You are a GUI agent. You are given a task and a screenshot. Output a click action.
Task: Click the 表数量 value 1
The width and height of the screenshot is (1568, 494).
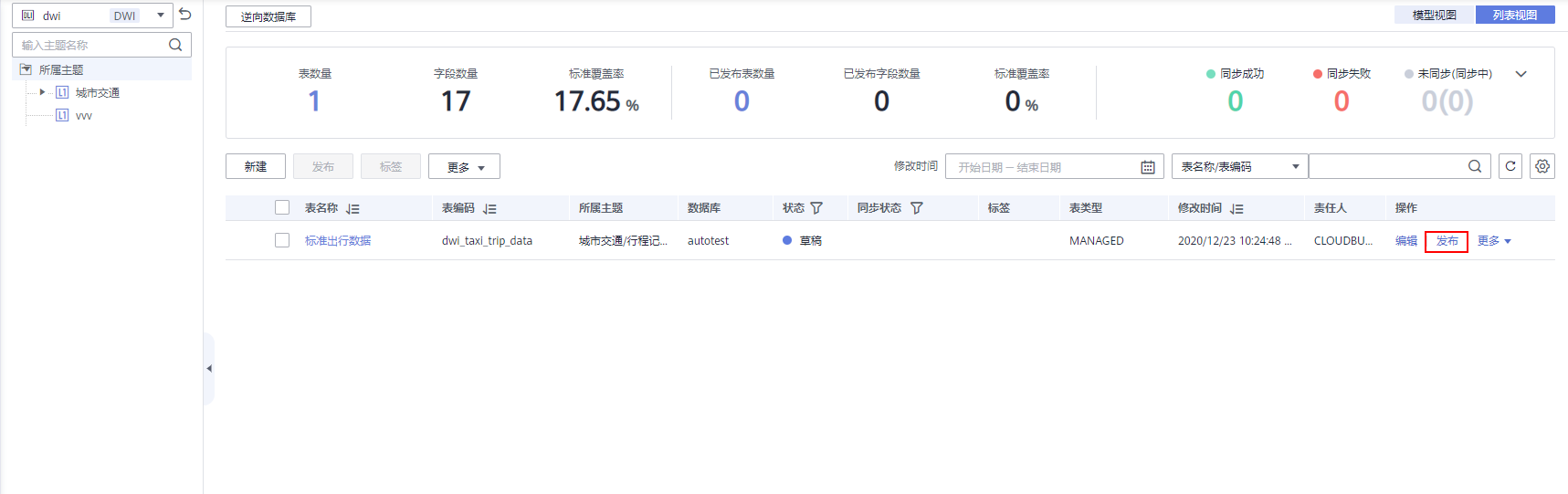[x=314, y=101]
